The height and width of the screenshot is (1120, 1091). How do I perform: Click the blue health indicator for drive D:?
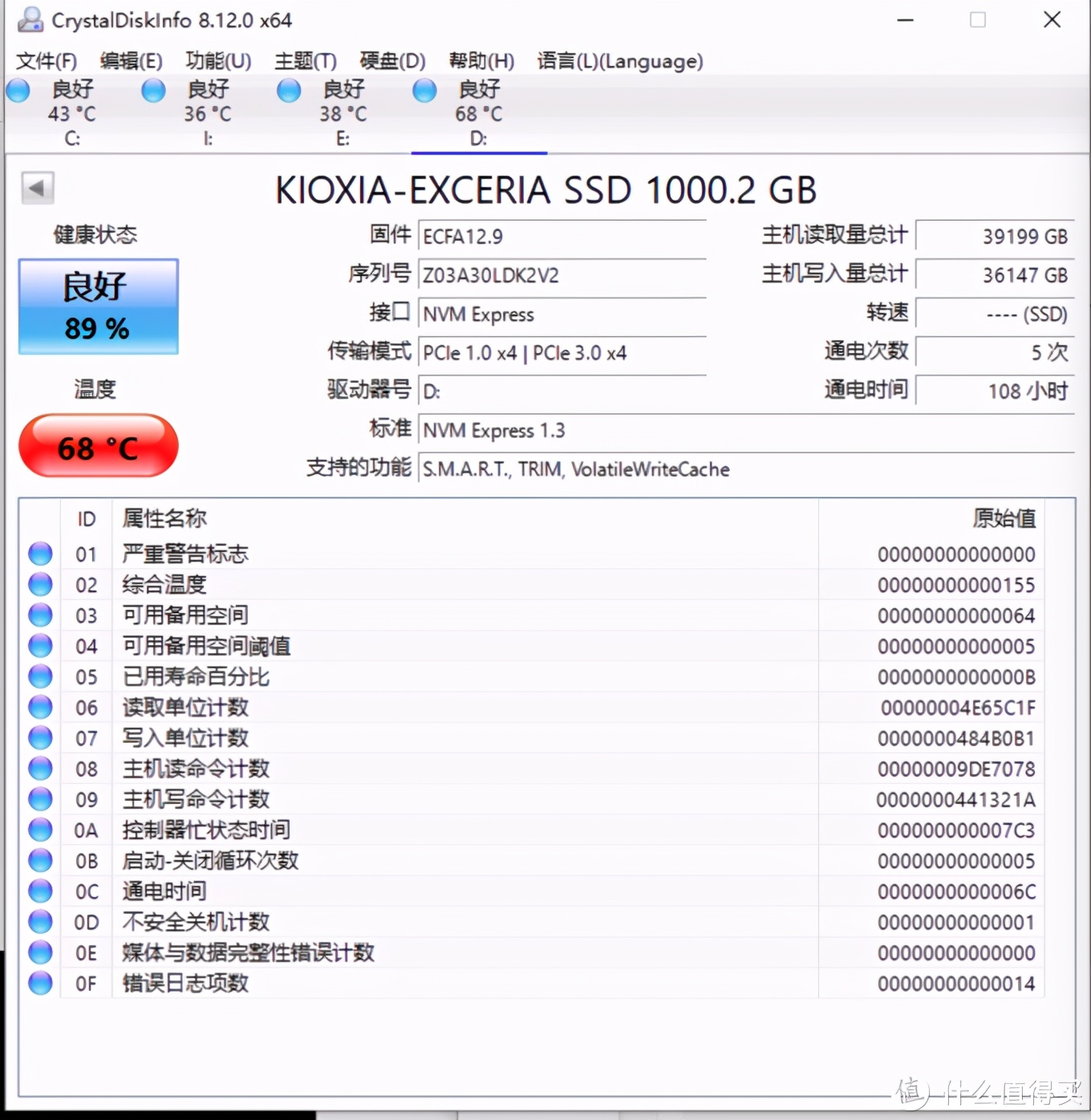pyautogui.click(x=424, y=90)
